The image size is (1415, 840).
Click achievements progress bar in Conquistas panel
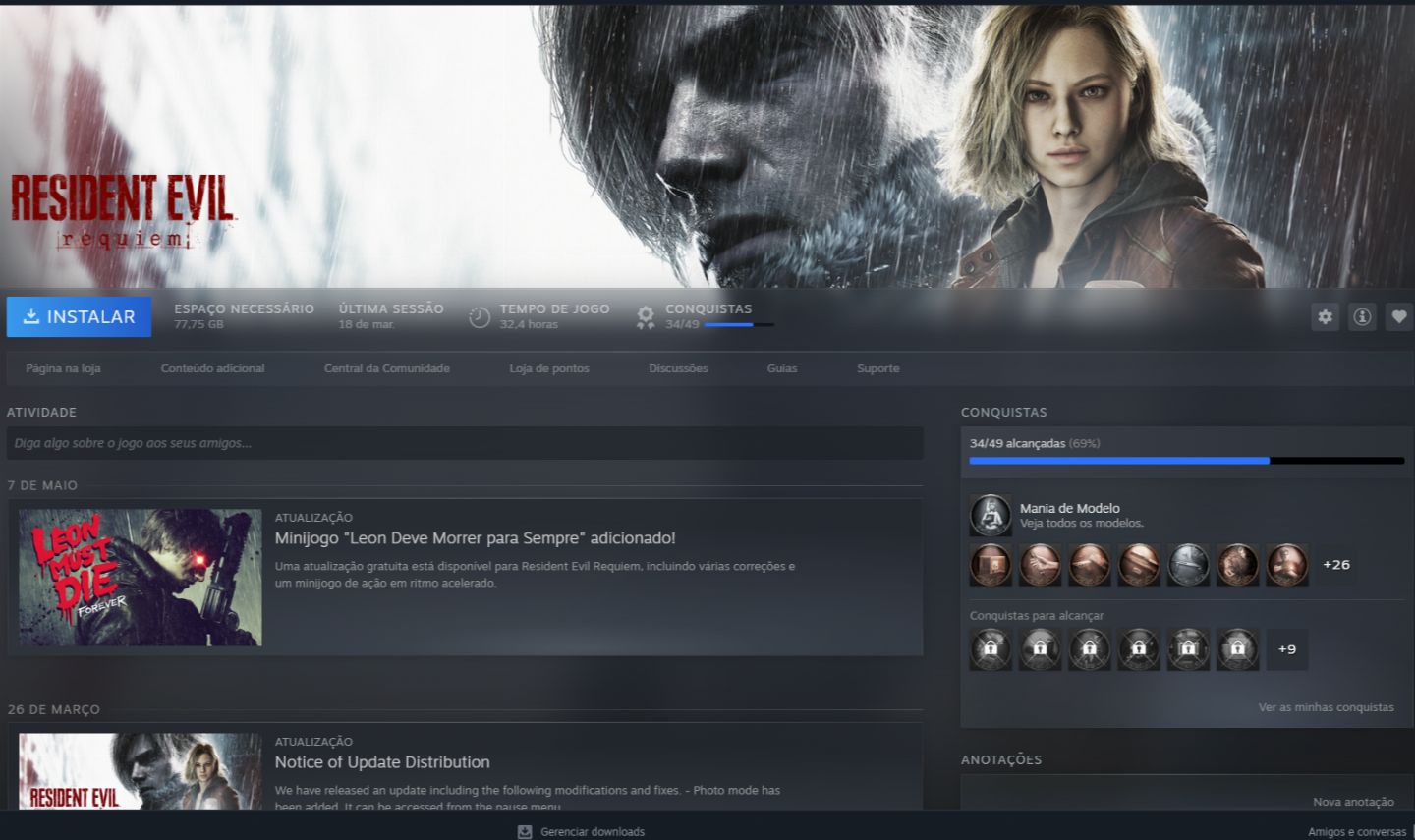coord(1187,461)
